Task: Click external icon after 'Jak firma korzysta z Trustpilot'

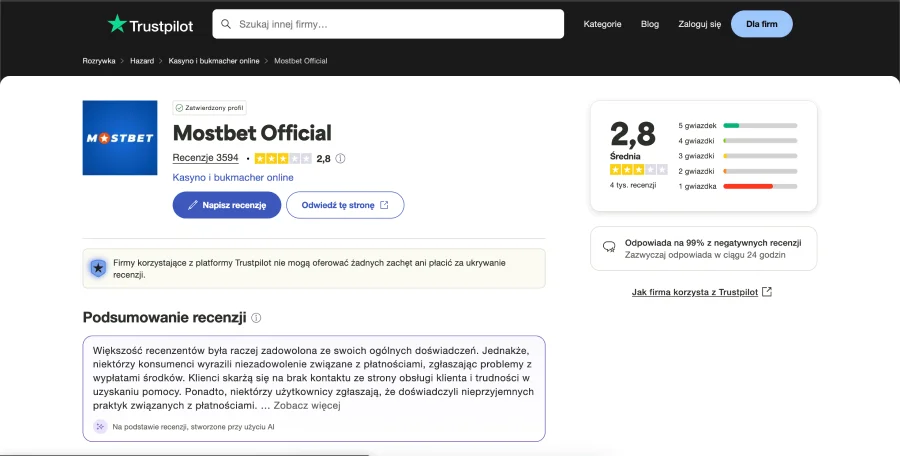Action: coord(767,292)
